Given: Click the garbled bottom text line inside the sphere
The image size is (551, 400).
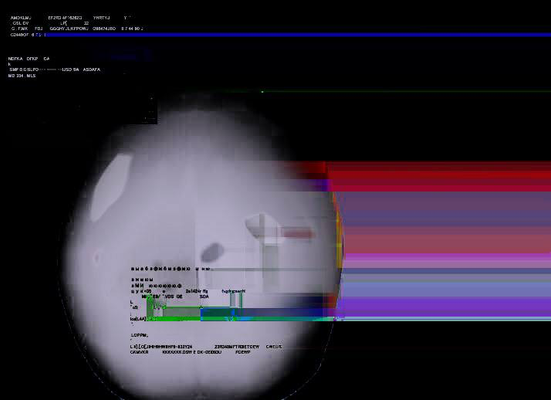Looking at the screenshot, I should click(x=190, y=352).
